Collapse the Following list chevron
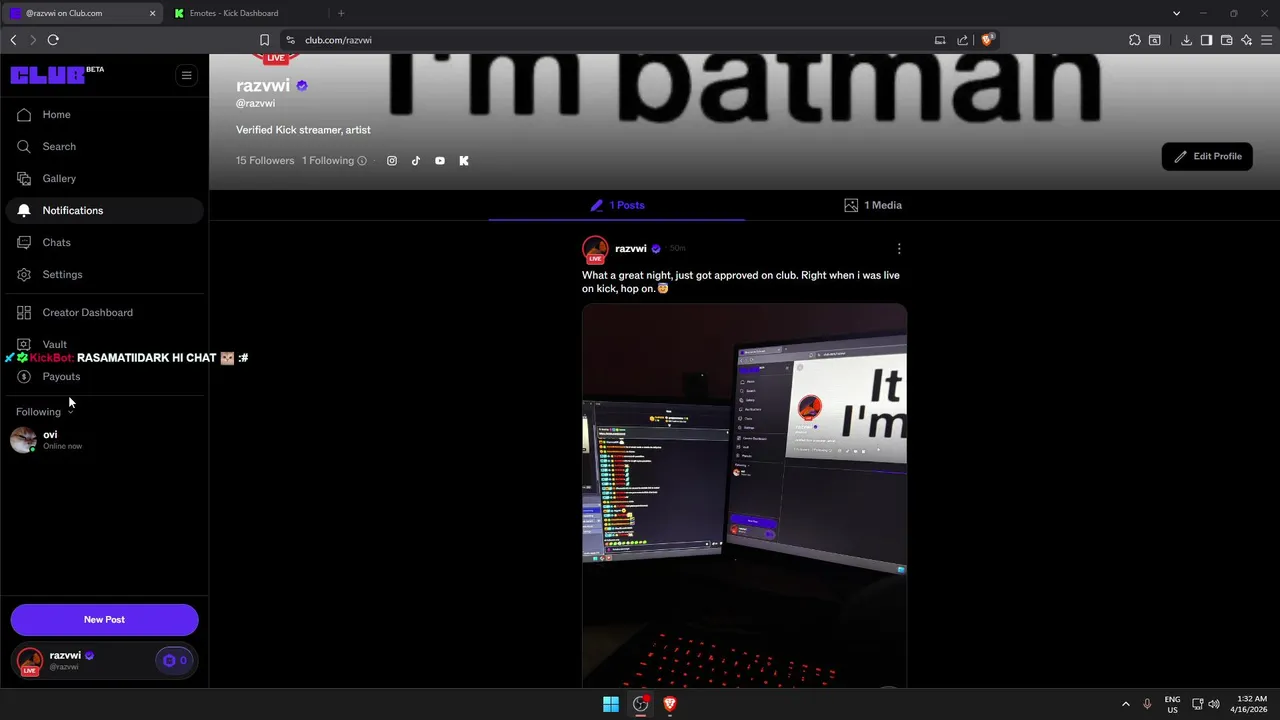Image resolution: width=1280 pixels, height=720 pixels. (x=70, y=412)
